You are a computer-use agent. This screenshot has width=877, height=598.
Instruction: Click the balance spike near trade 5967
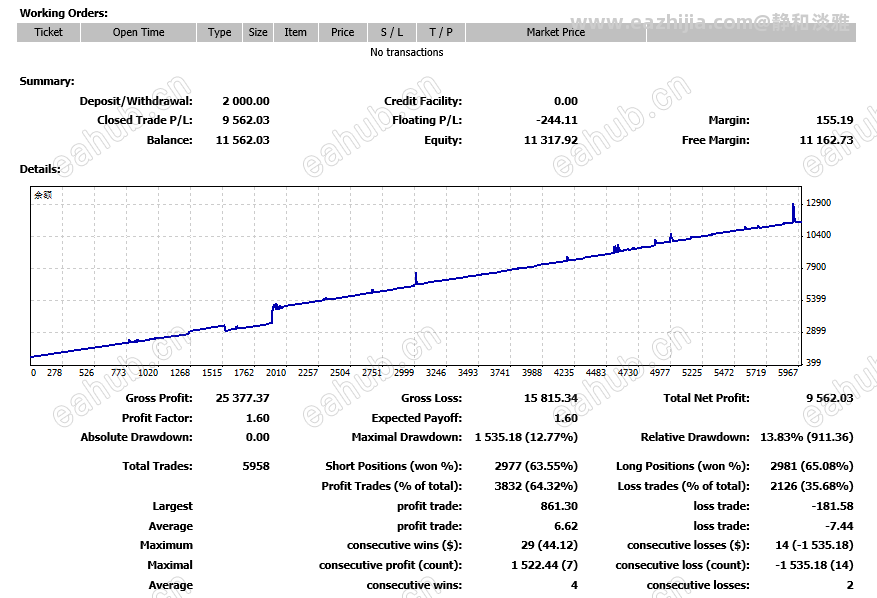click(x=793, y=213)
